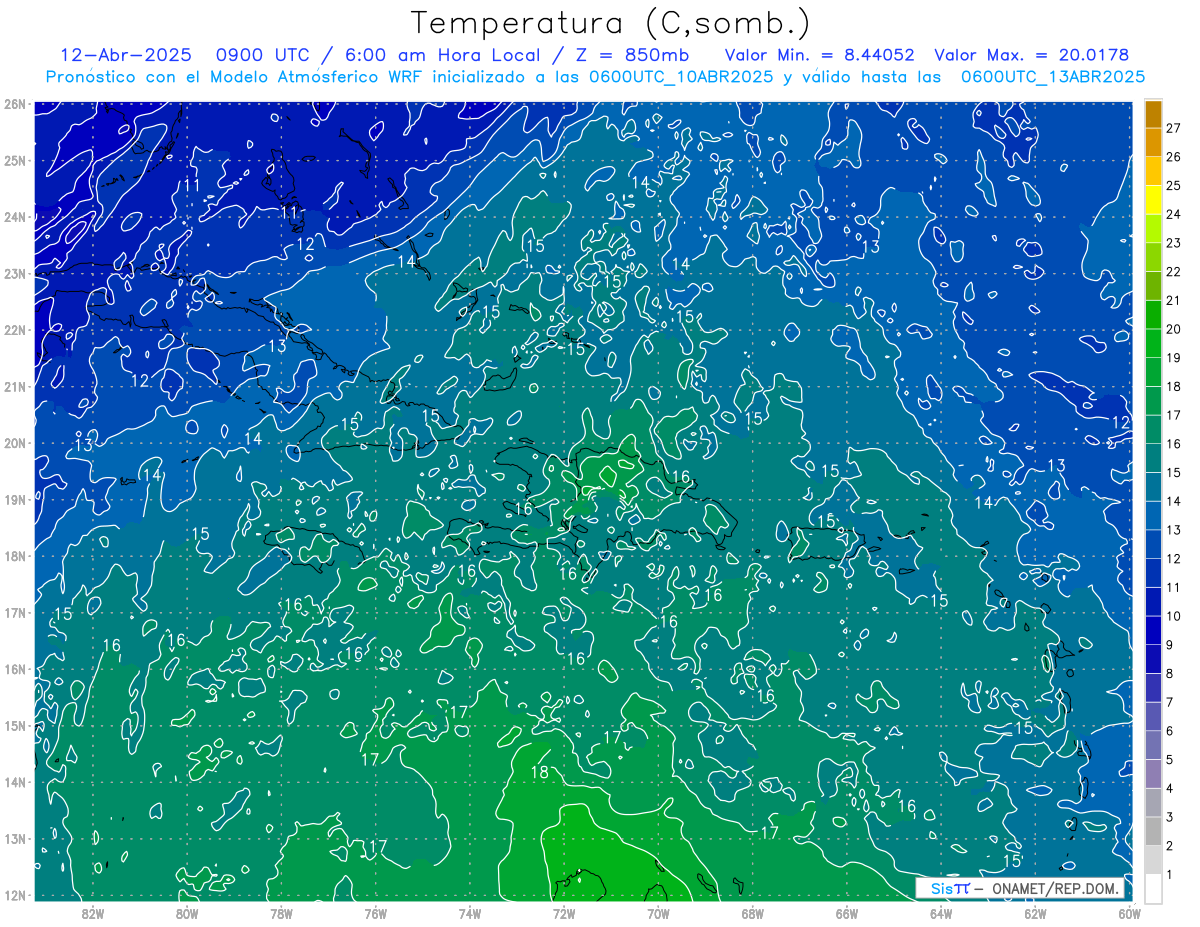Click the legend scale number '27'
Image resolution: width=1200 pixels, height=927 pixels.
tap(1175, 128)
